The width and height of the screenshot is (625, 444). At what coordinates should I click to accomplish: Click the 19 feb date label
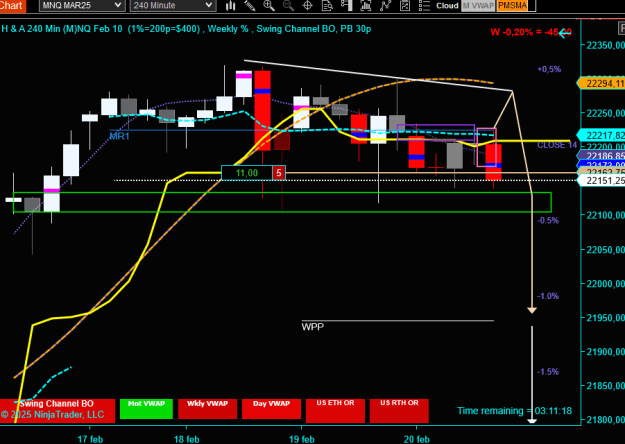[x=302, y=439]
